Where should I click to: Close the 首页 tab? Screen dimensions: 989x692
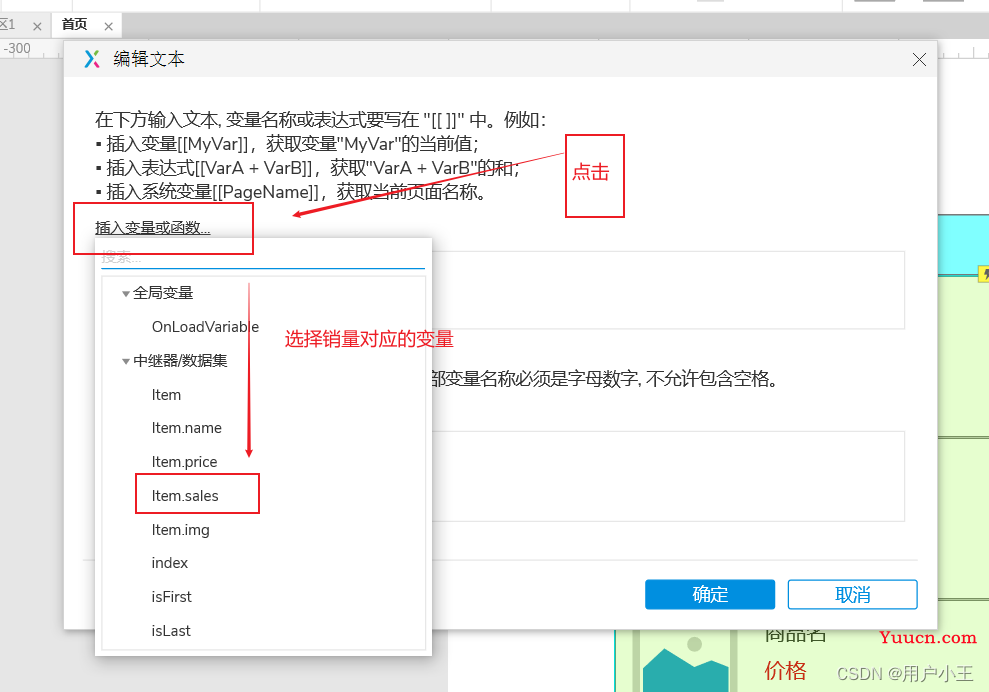point(108,26)
